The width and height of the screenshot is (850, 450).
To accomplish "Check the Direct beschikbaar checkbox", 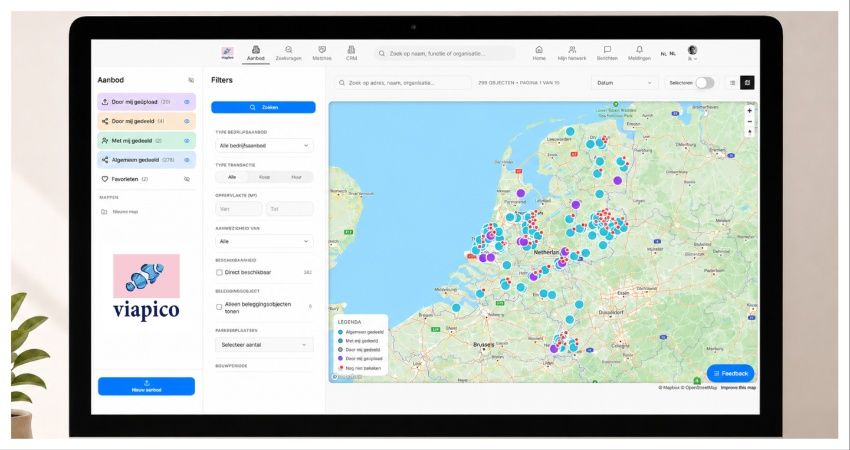I will click(219, 273).
